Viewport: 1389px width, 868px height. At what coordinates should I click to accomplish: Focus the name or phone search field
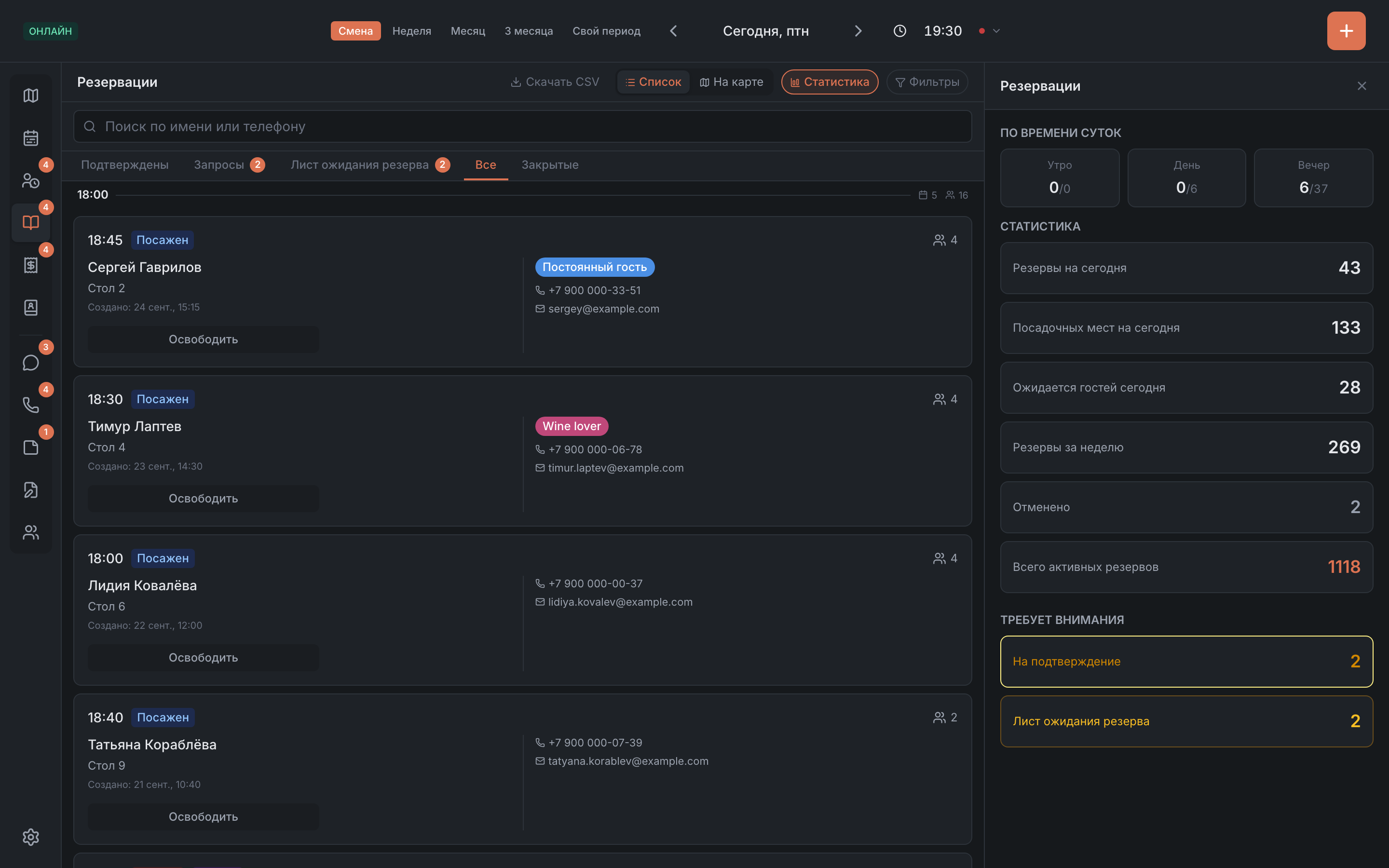[x=522, y=126]
